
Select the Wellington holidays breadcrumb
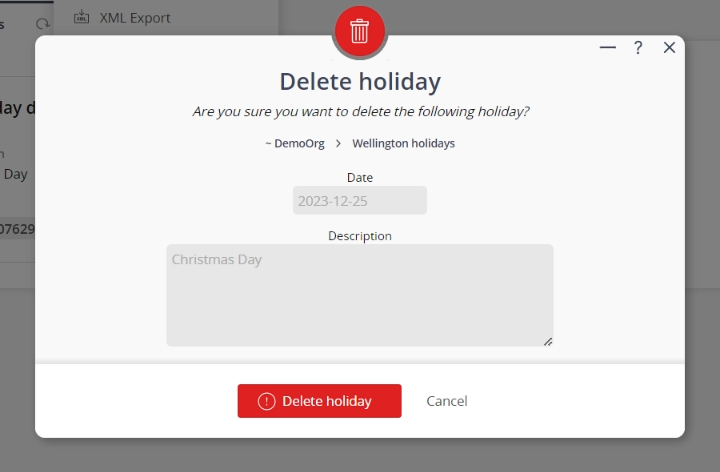click(x=404, y=143)
